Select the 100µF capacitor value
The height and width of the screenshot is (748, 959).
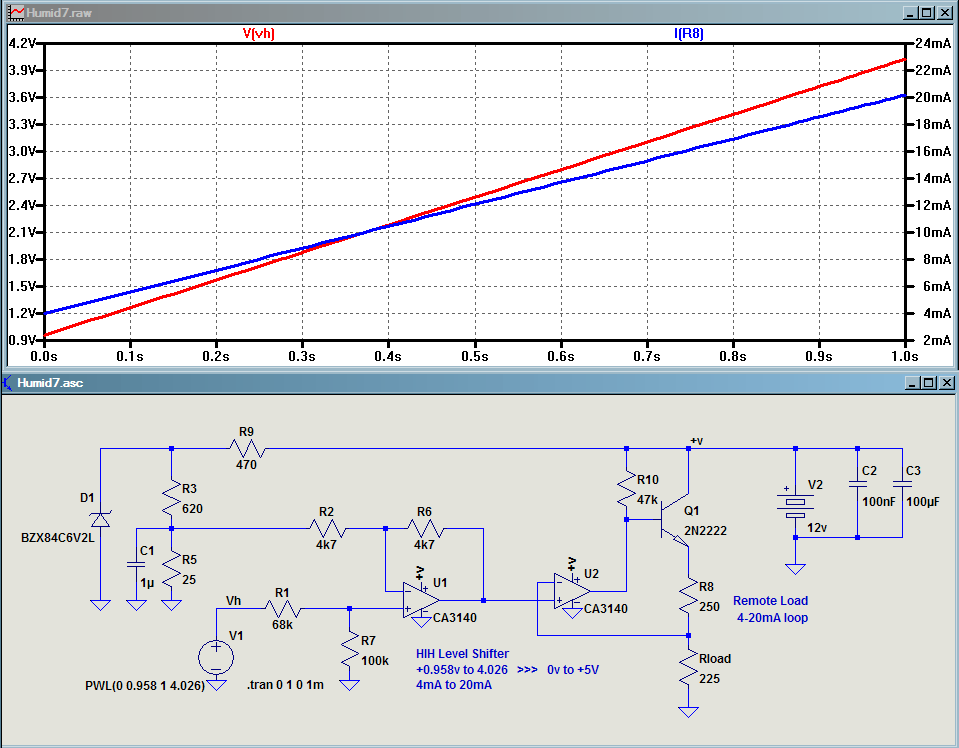tap(922, 502)
